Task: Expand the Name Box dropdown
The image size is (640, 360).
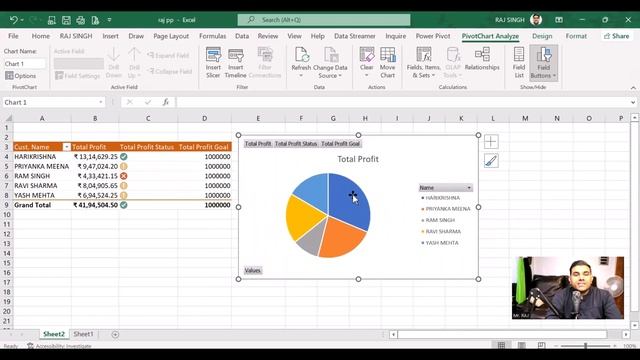Action: (100, 102)
